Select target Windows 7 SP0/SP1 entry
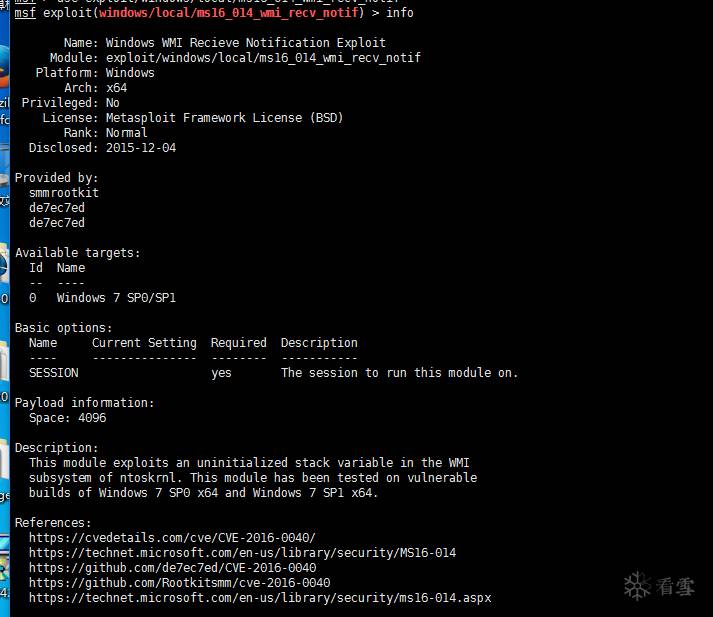This screenshot has width=713, height=617. (116, 298)
